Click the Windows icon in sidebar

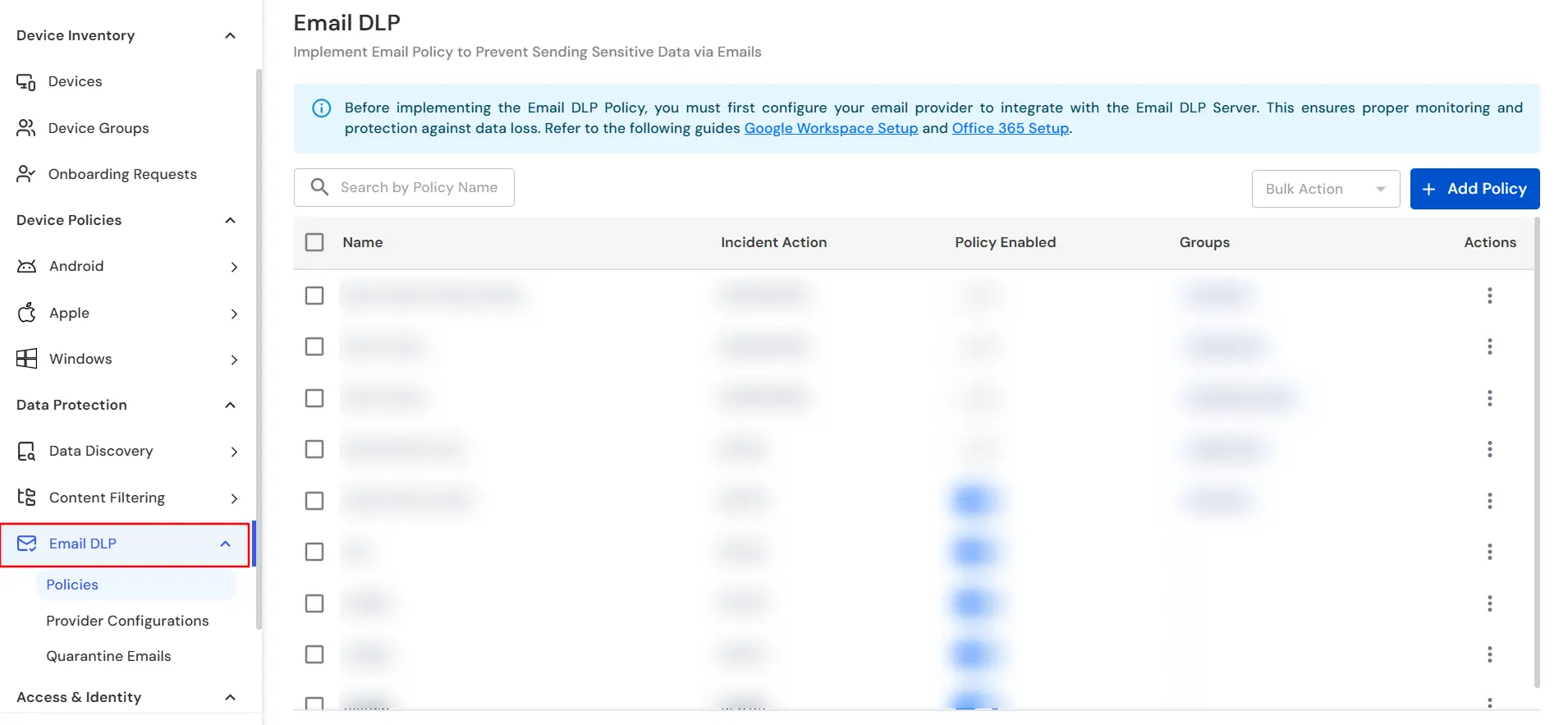(x=26, y=358)
